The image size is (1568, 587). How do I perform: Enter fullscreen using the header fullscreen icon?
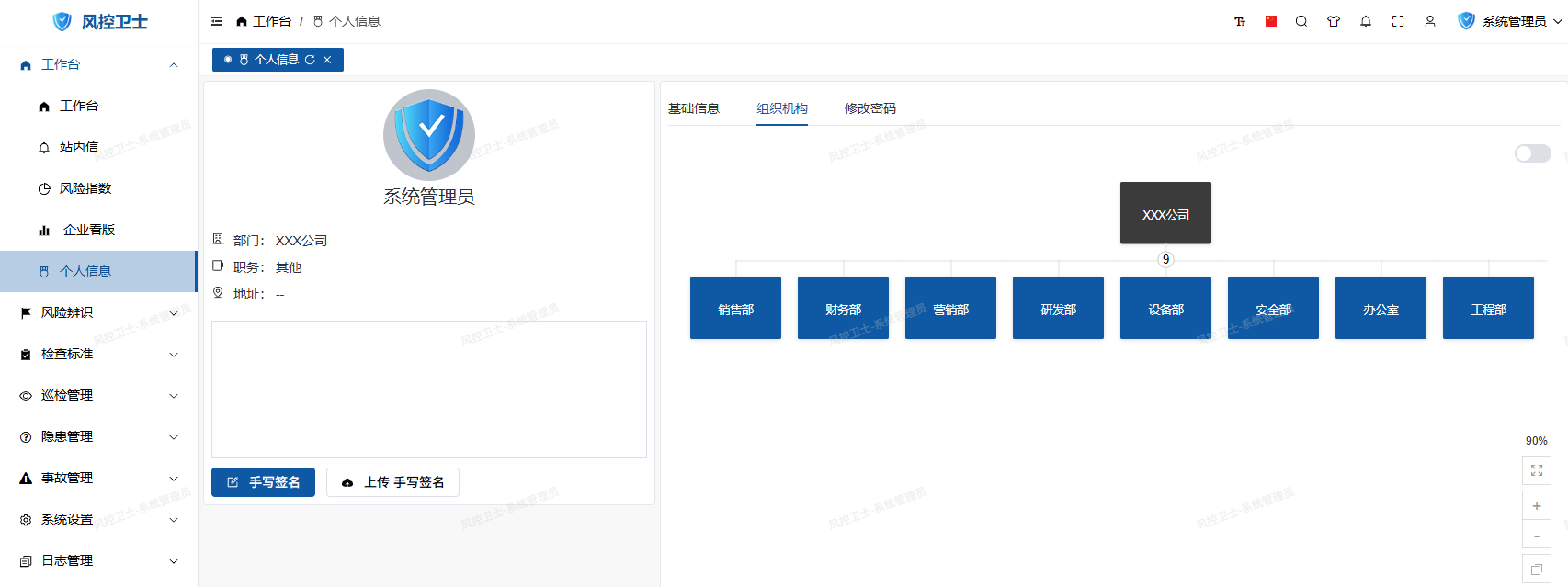pos(1398,21)
